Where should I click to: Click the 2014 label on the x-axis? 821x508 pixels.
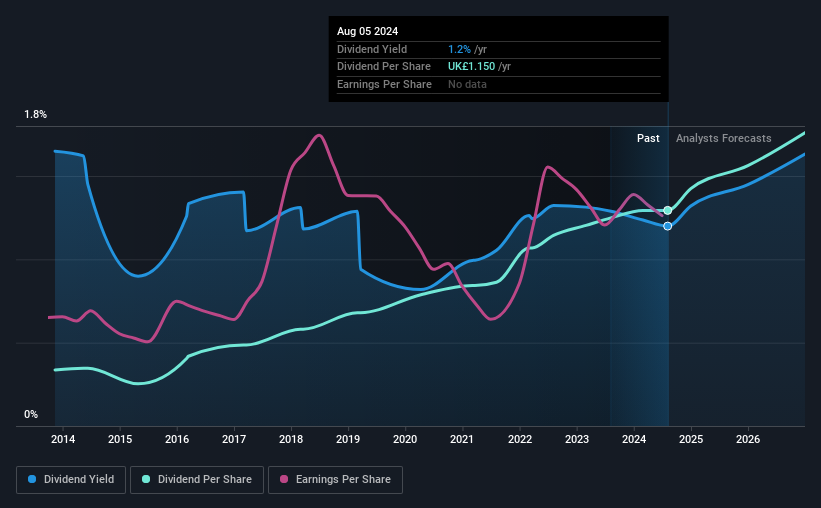(63, 439)
